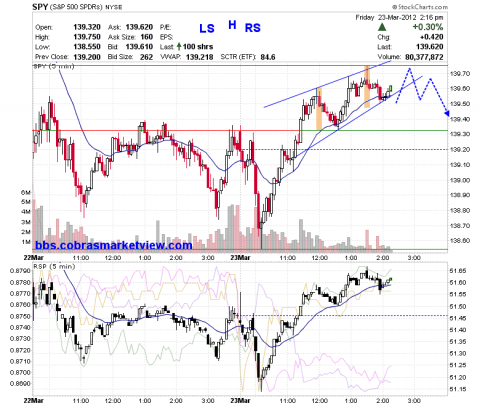Click the EPS label
This screenshot has height=406, width=480.
point(166,37)
